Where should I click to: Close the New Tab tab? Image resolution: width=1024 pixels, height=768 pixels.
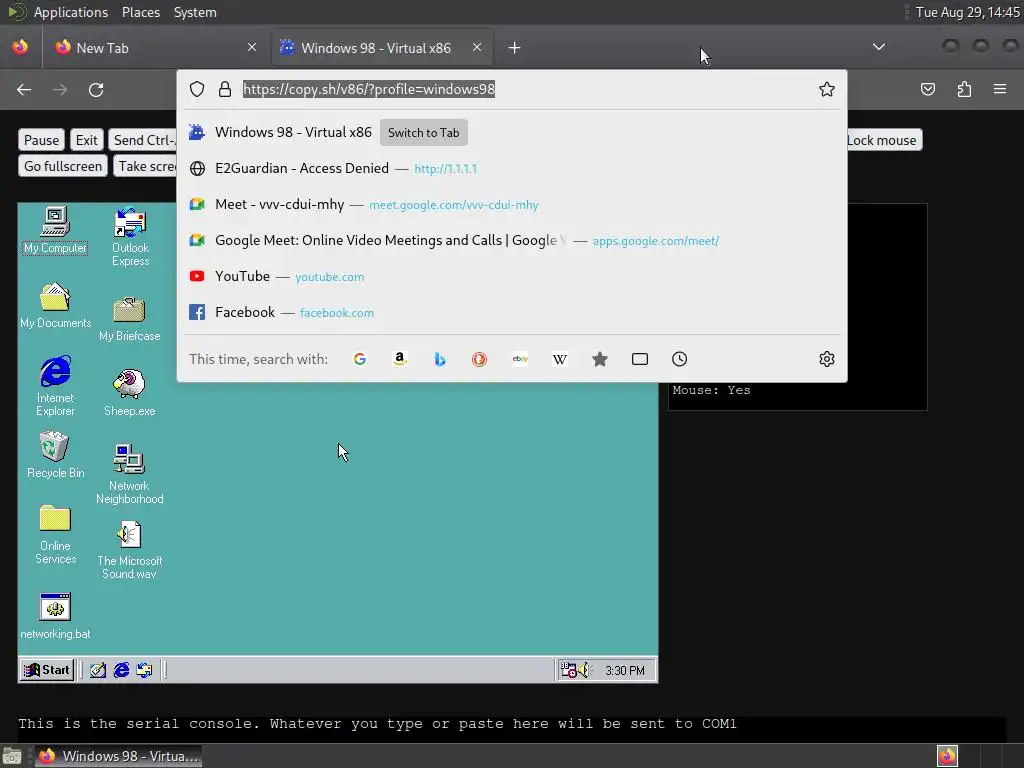tap(252, 47)
